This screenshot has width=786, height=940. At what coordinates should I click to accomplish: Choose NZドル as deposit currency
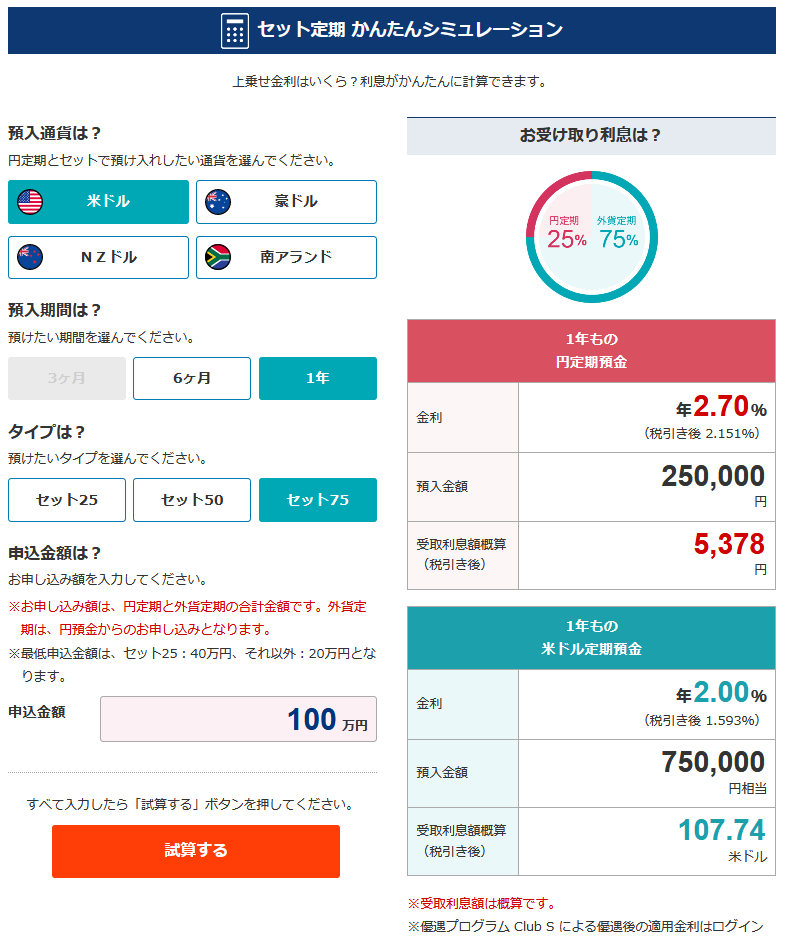[x=98, y=258]
